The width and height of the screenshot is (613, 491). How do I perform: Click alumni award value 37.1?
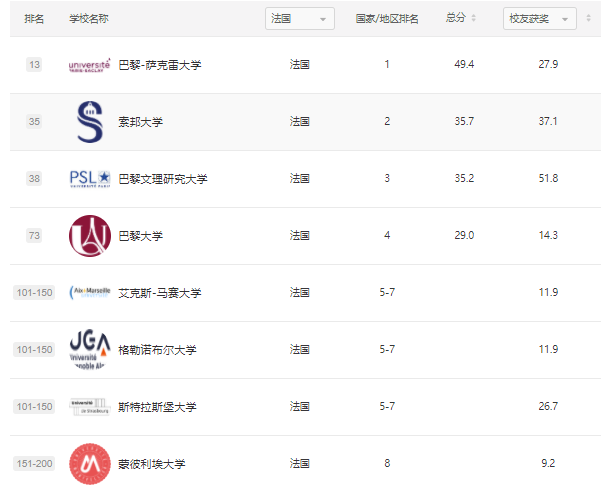[548, 122]
